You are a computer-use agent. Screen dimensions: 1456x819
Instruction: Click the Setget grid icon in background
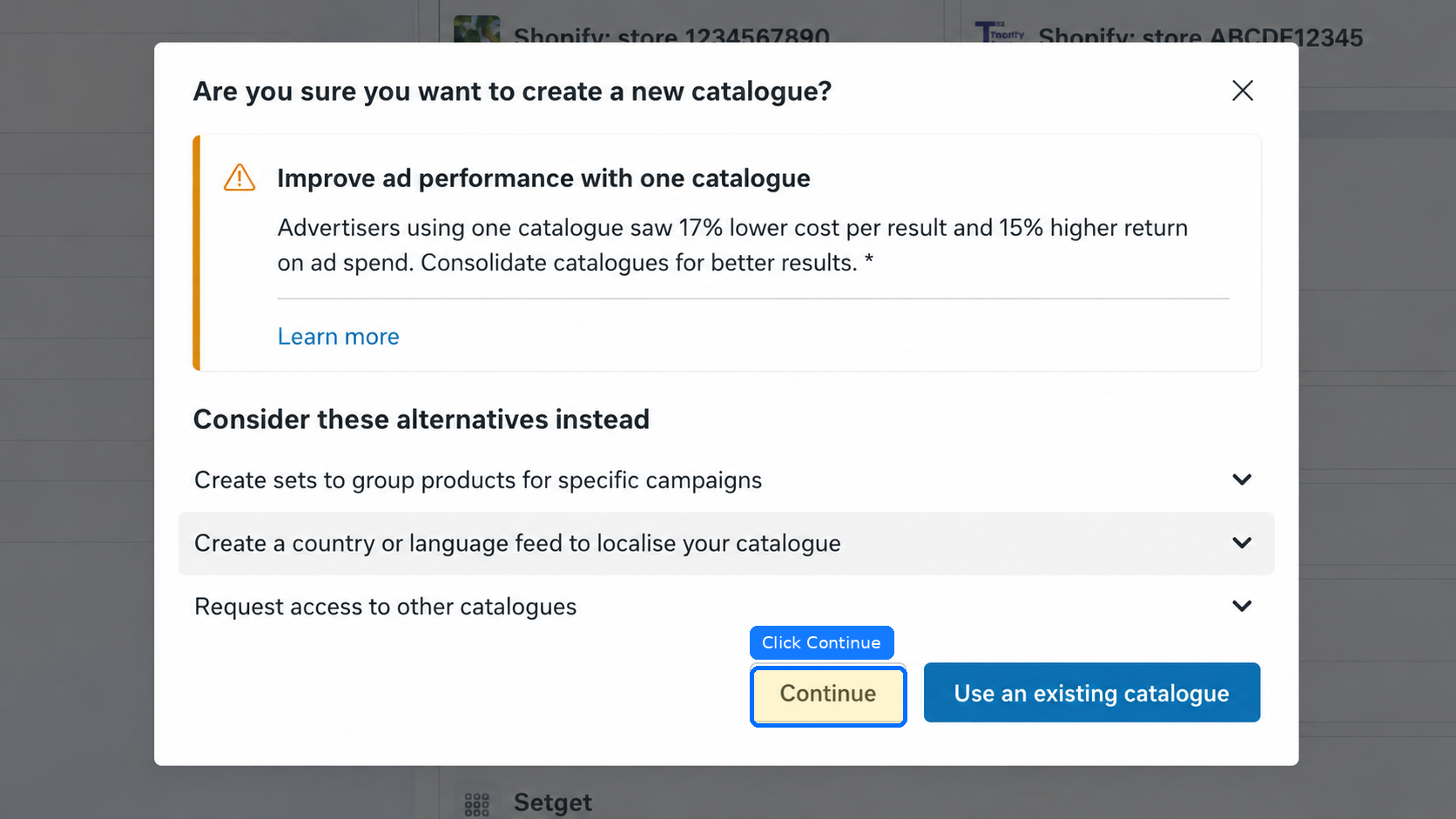(x=476, y=804)
